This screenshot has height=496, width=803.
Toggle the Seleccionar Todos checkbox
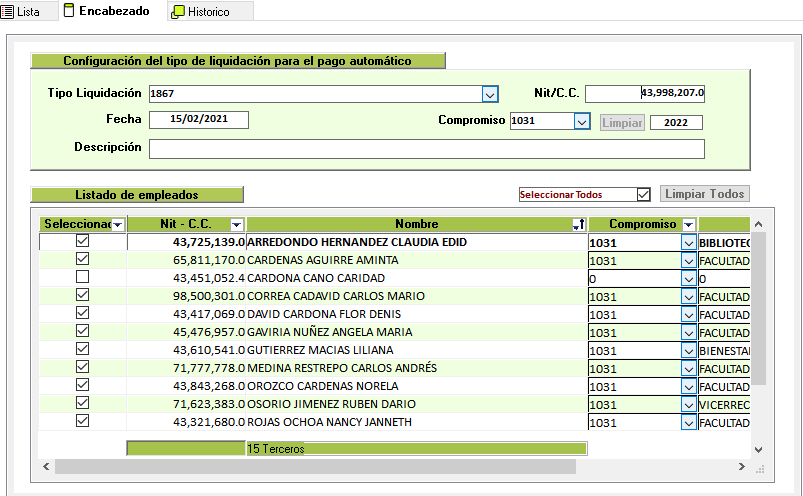coord(644,194)
